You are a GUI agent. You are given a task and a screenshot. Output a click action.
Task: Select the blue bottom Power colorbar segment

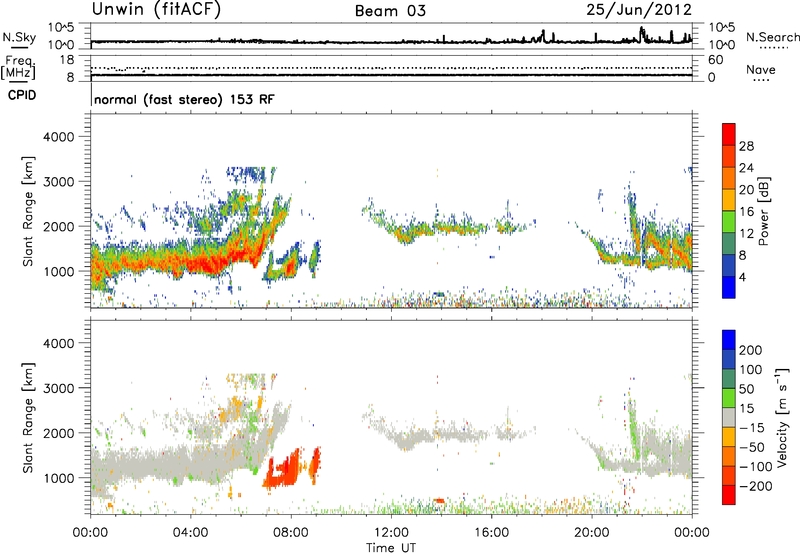point(729,287)
